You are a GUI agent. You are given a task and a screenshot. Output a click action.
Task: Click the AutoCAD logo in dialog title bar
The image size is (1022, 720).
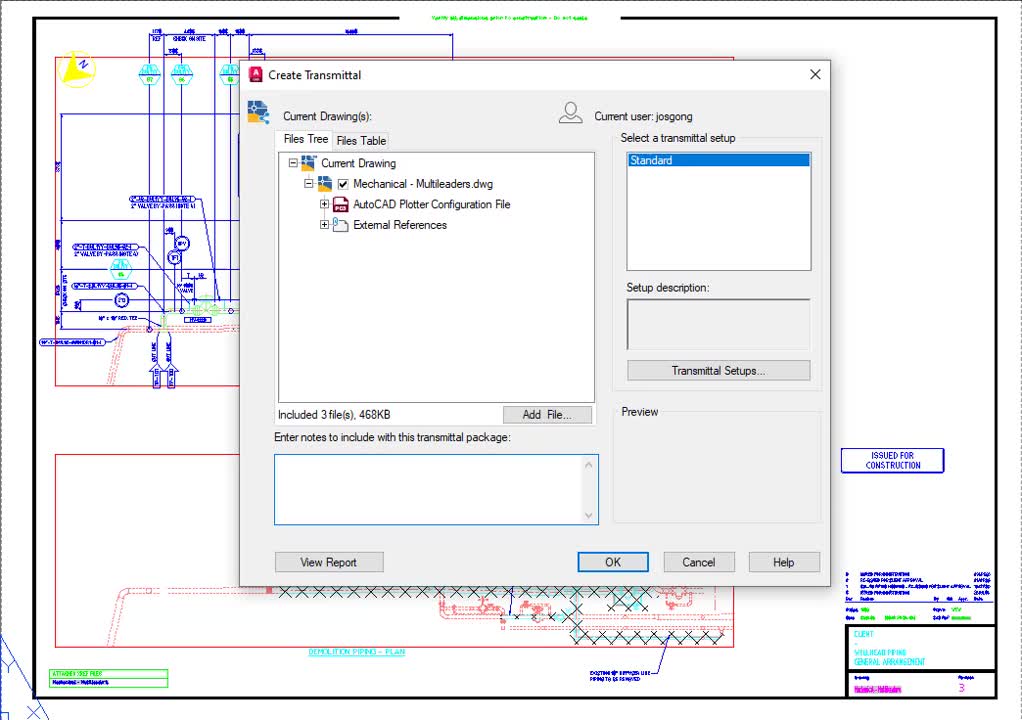256,74
